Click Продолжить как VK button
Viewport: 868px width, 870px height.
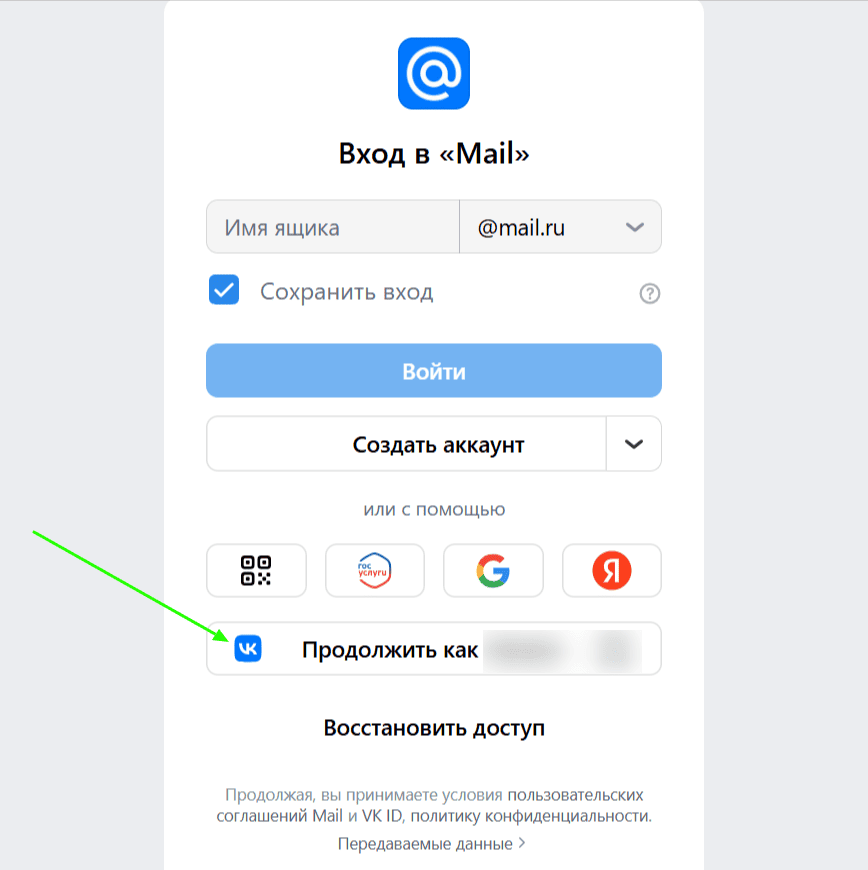(433, 649)
